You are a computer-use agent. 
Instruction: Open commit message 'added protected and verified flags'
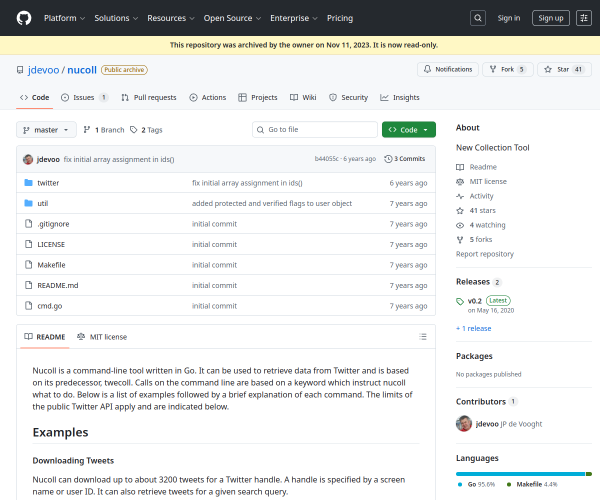(x=272, y=204)
